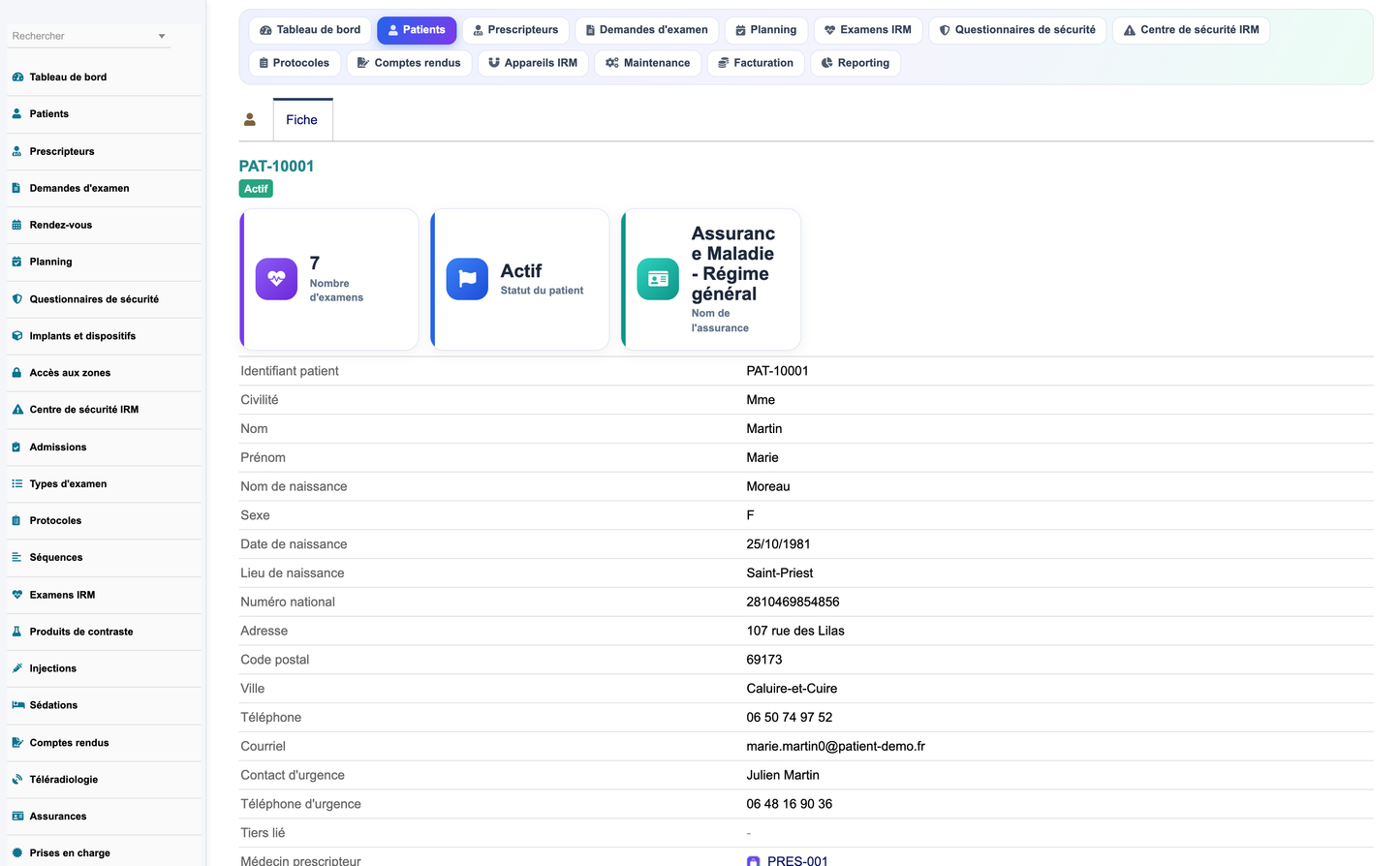Click the Numéro national value 2810469854856
Viewport: 1400px width, 866px height.
click(793, 603)
